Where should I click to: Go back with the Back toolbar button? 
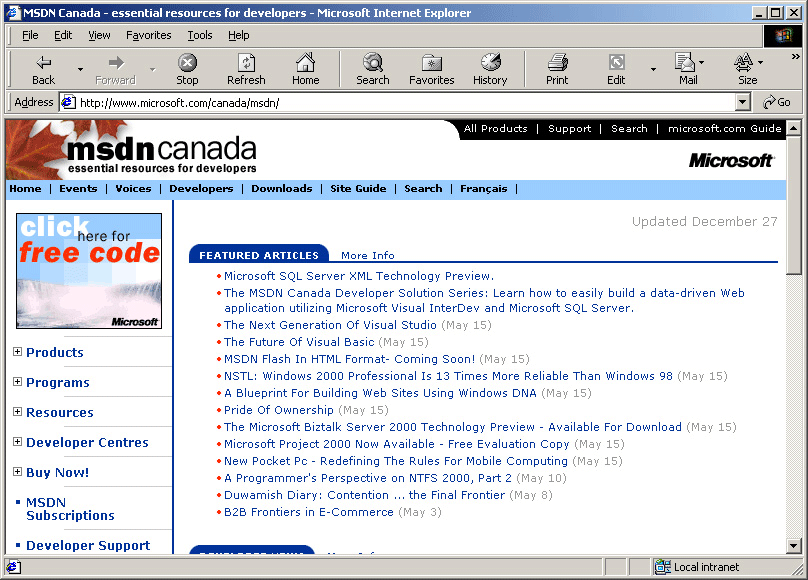(x=43, y=70)
